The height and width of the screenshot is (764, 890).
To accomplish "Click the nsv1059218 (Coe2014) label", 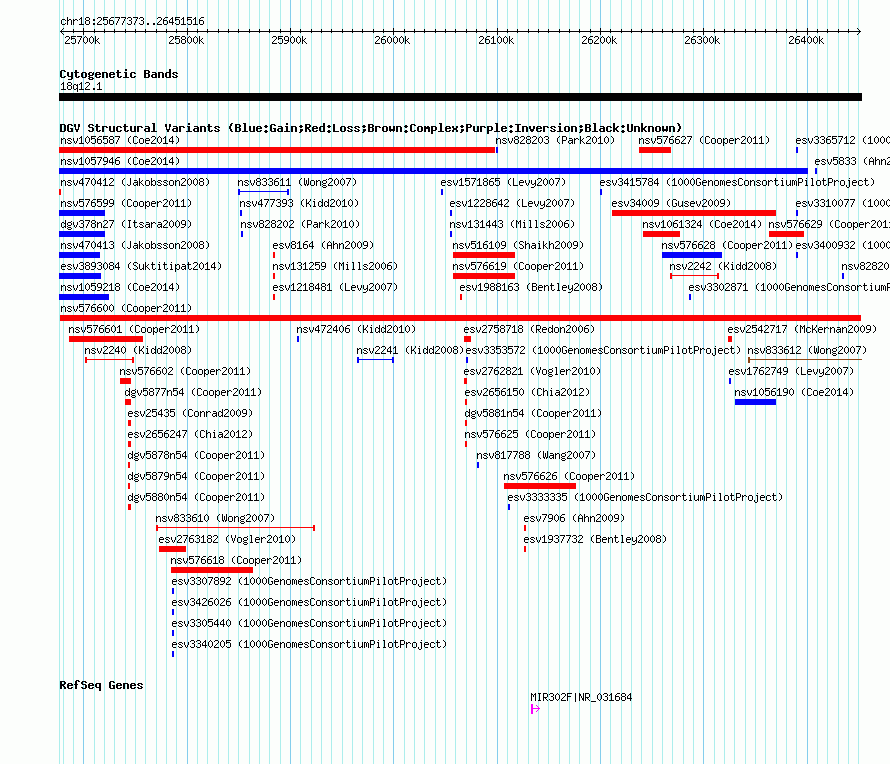I will coord(120,287).
